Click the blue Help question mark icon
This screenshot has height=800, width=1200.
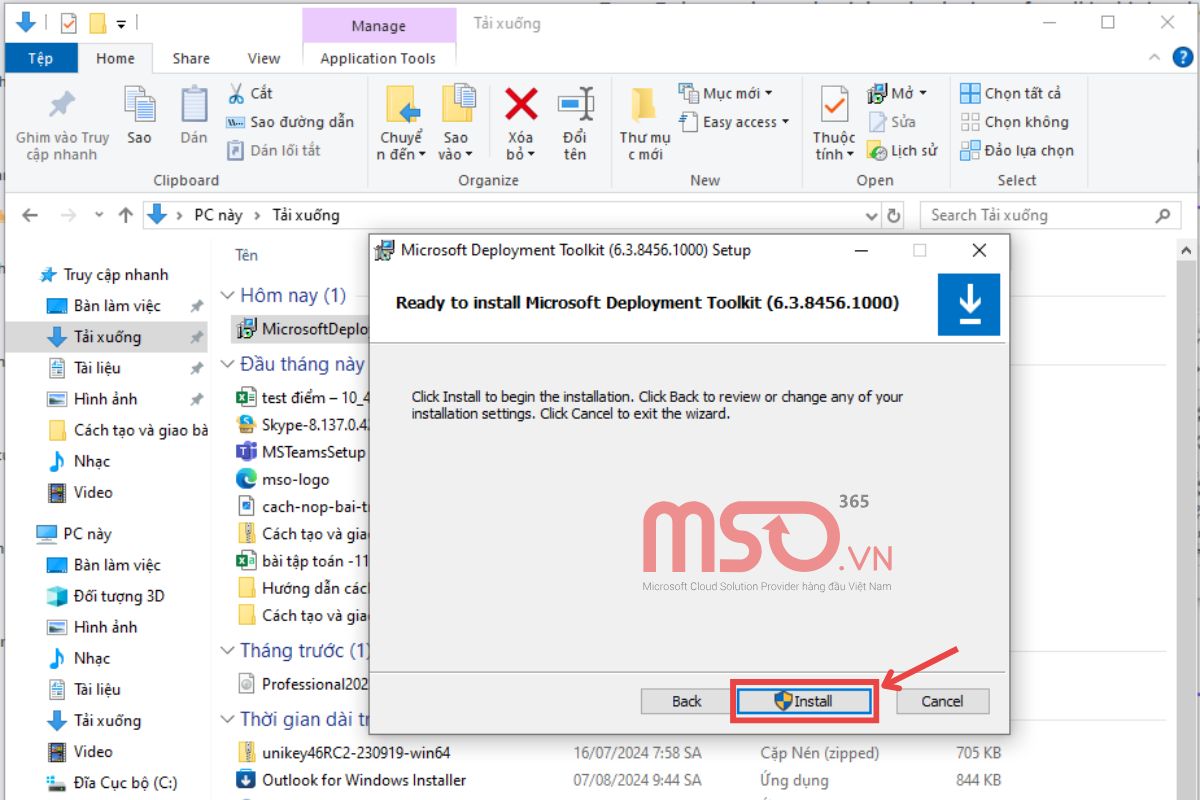[x=1181, y=57]
